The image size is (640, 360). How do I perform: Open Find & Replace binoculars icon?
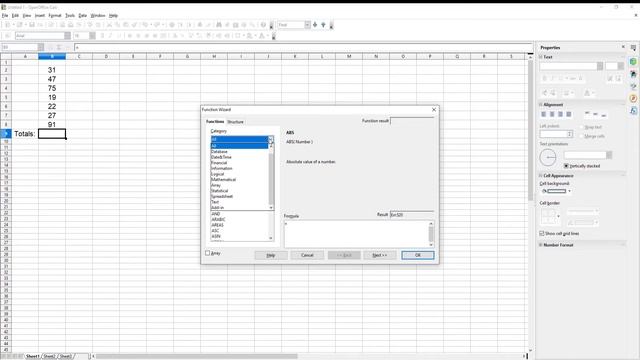(x=219, y=25)
